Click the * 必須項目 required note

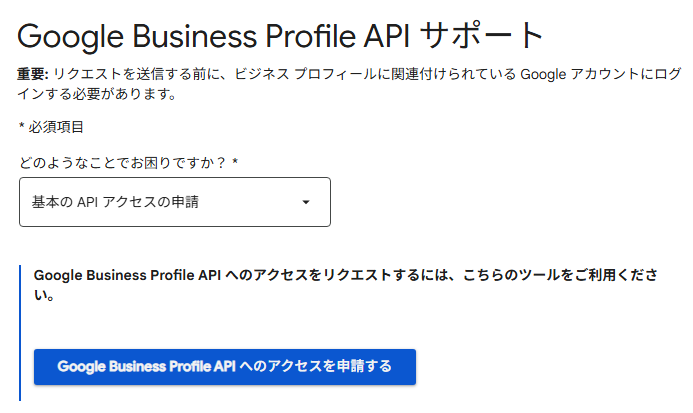click(51, 127)
